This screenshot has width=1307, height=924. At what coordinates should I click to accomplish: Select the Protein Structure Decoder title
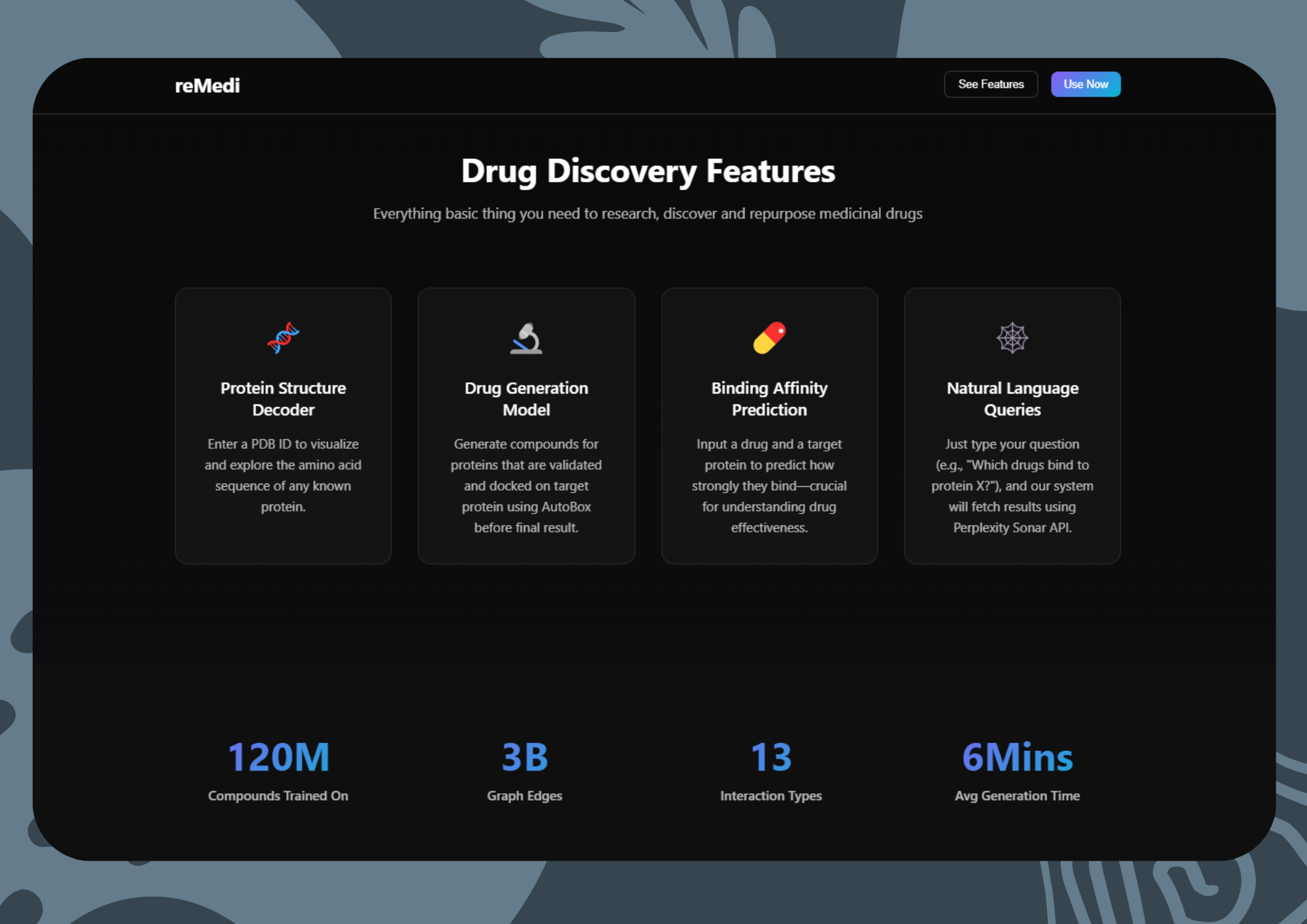click(283, 399)
